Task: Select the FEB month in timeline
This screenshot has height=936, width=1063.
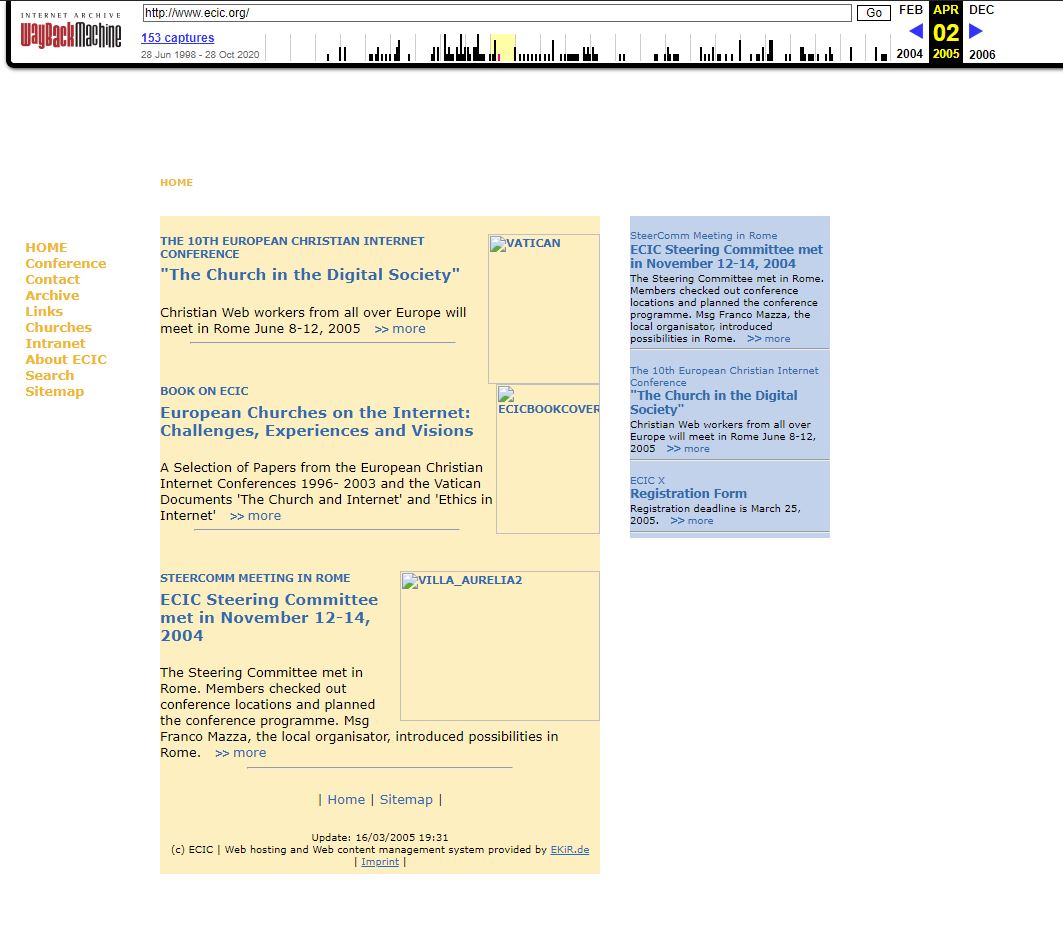Action: (910, 10)
